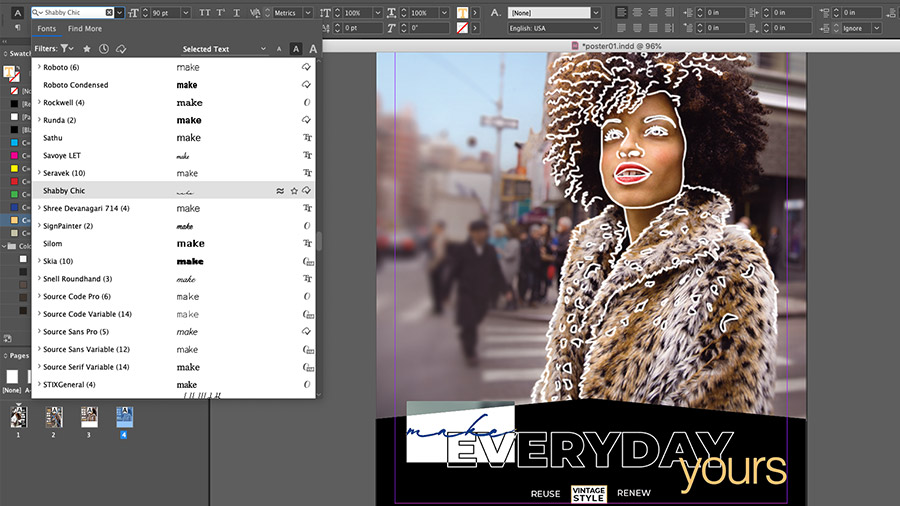This screenshot has width=900, height=506.
Task: Apply All Caps formatting
Action: (x=204, y=13)
